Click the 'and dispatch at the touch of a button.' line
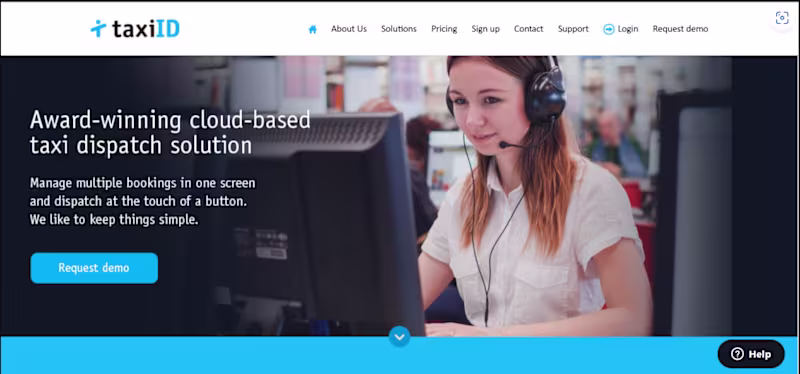 coord(138,202)
